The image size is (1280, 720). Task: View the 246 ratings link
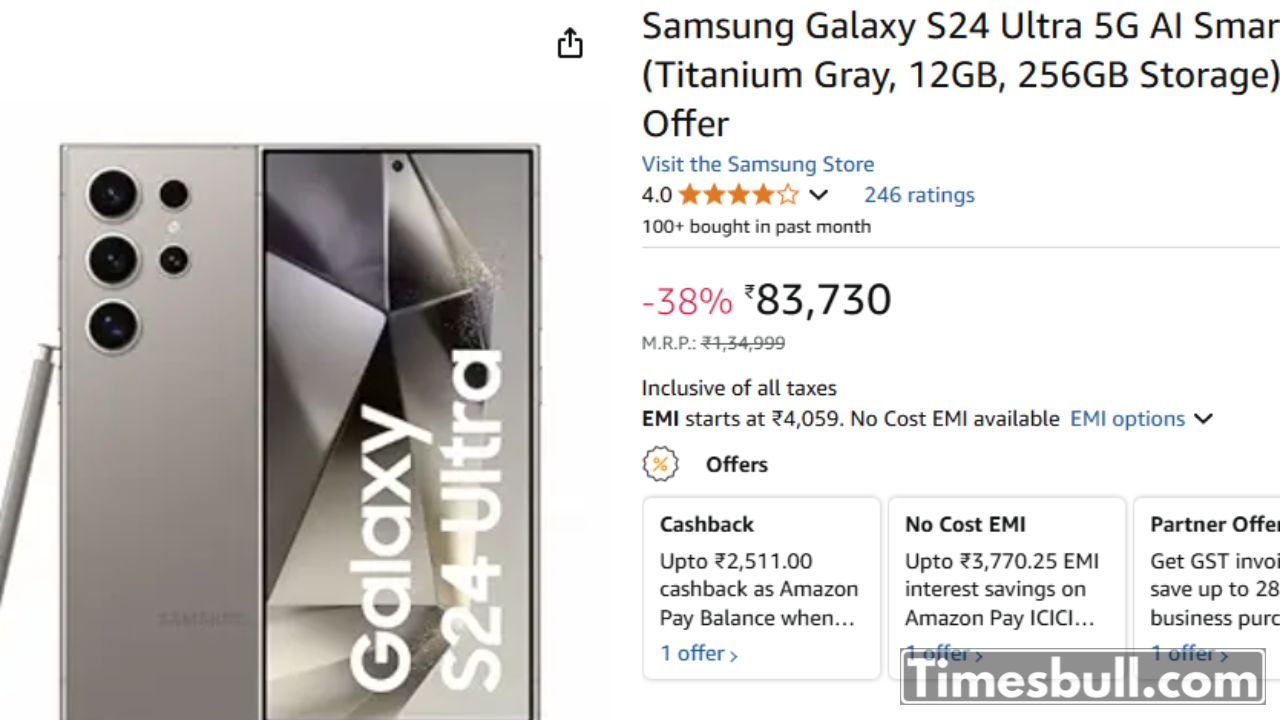(x=919, y=195)
